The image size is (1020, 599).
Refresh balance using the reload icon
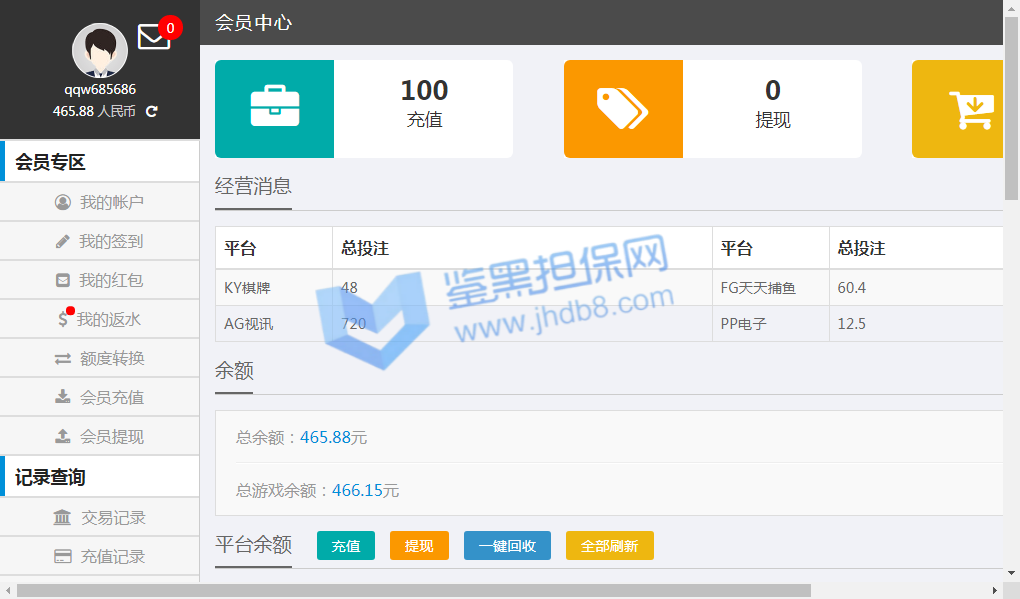[152, 112]
